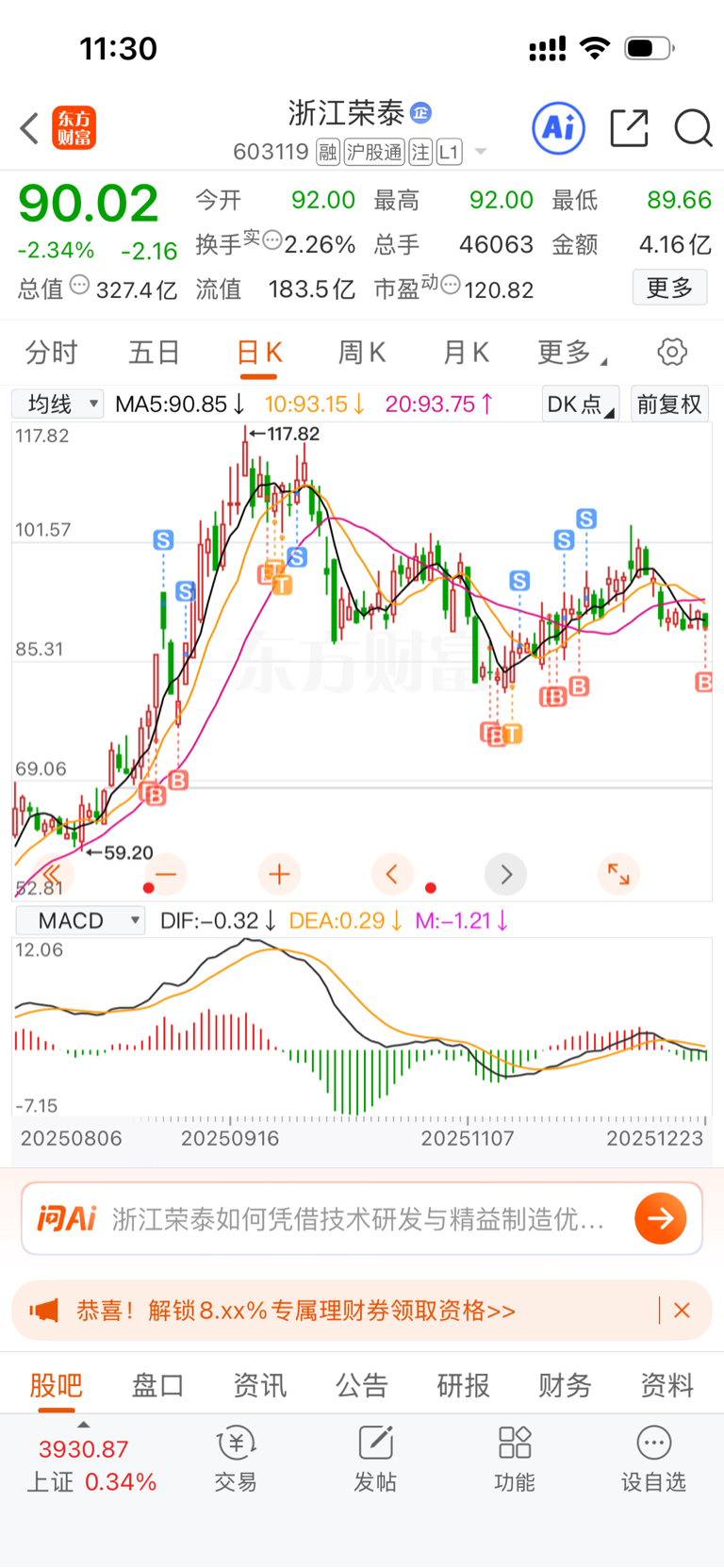Expand stock code dropdown triangle
This screenshot has height=1568, width=724.
click(481, 152)
